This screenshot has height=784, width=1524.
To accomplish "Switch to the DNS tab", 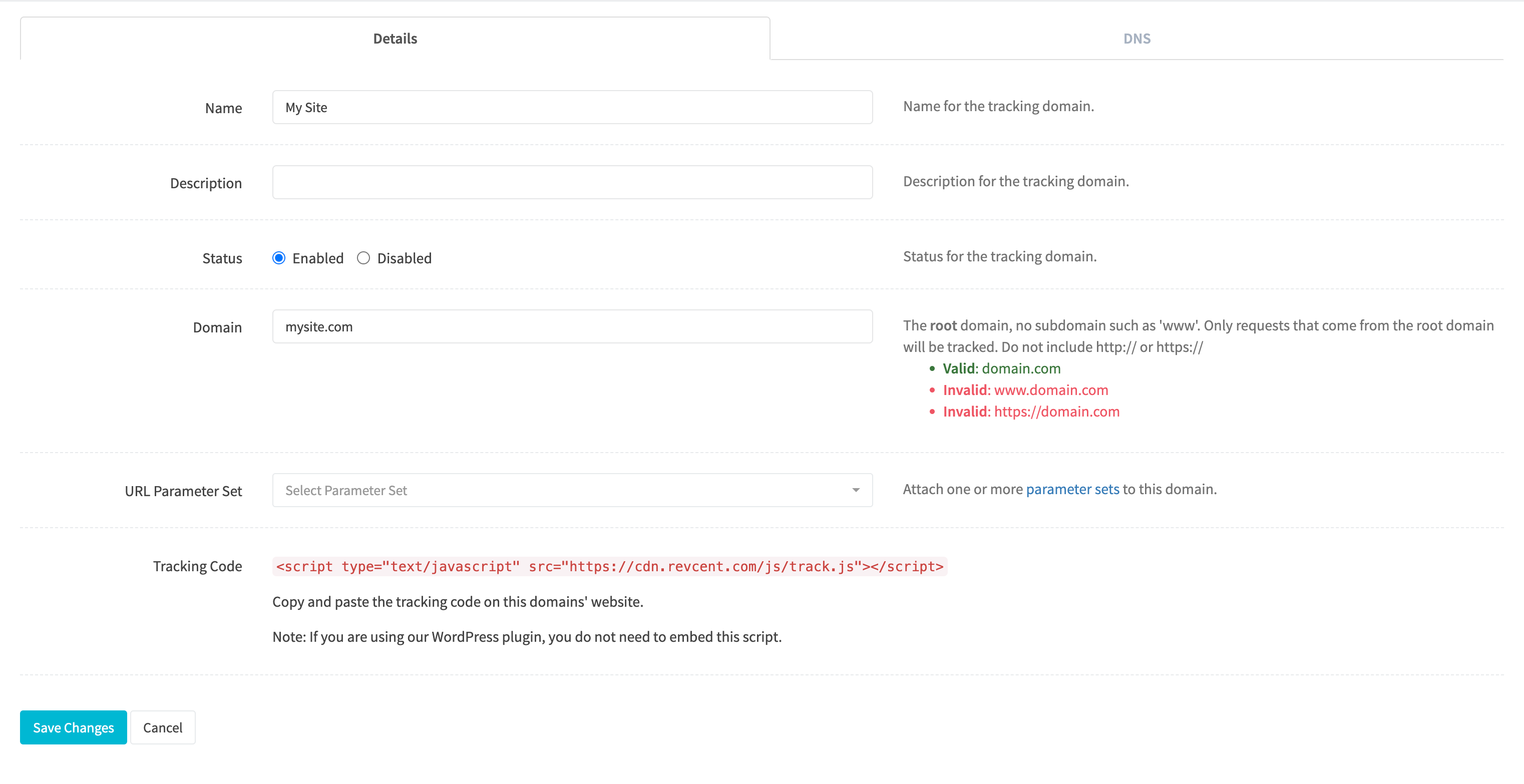I will (x=1136, y=39).
